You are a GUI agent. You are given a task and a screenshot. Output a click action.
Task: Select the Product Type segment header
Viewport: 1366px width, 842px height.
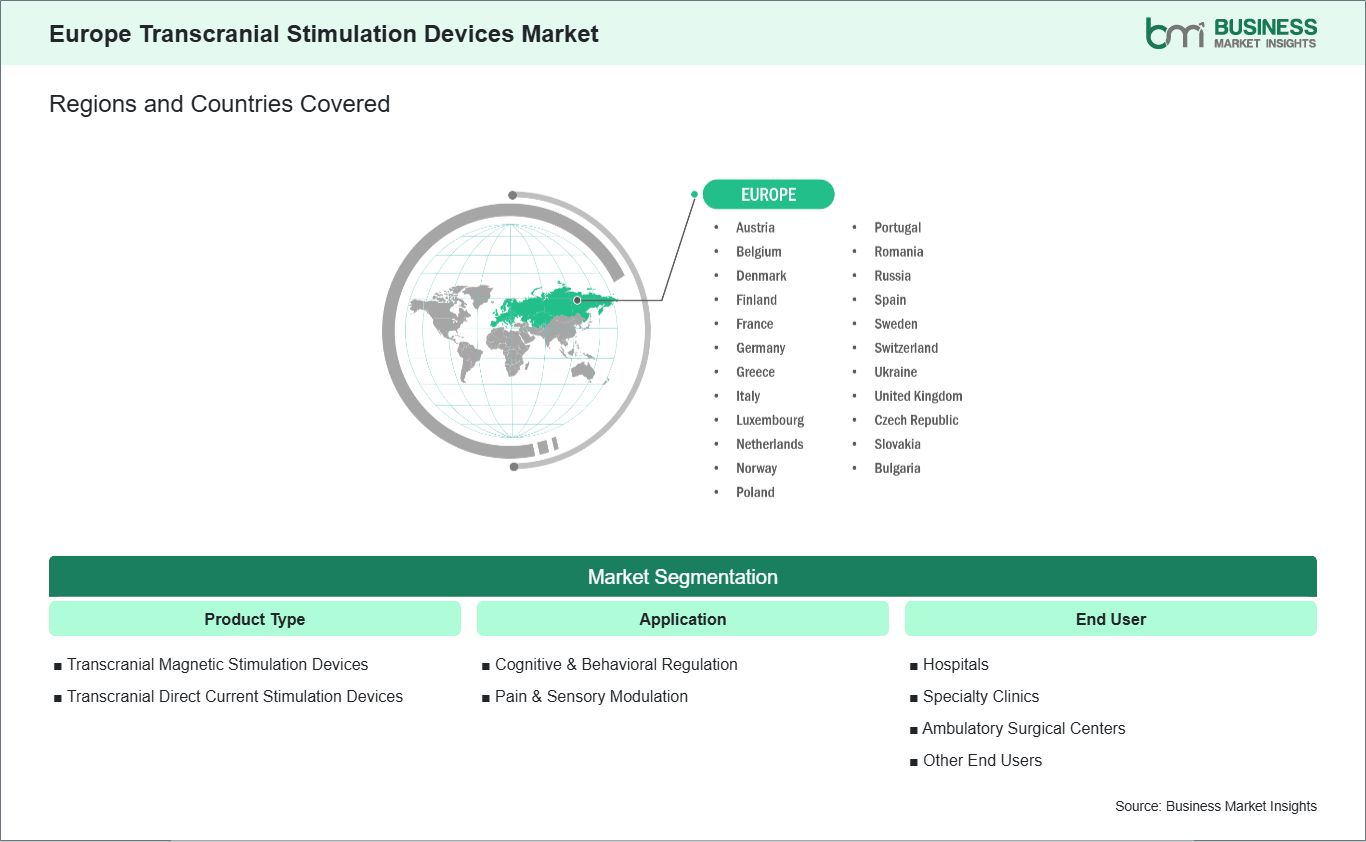[255, 619]
